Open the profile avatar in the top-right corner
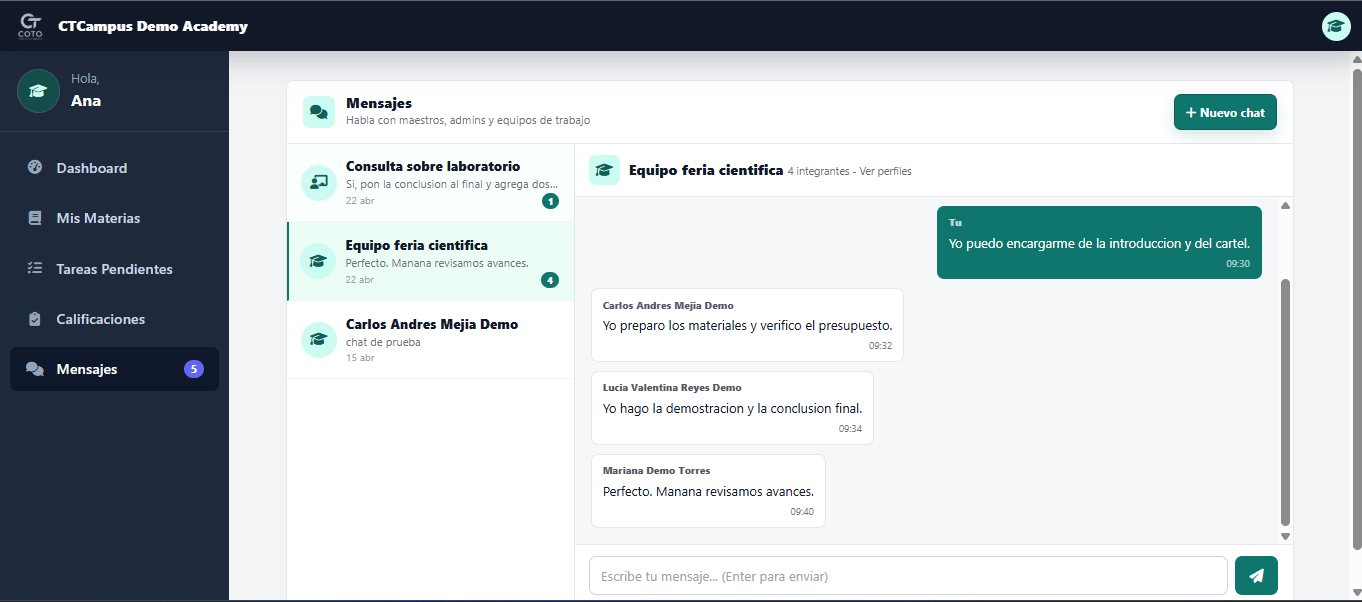Image resolution: width=1362 pixels, height=602 pixels. [x=1336, y=26]
